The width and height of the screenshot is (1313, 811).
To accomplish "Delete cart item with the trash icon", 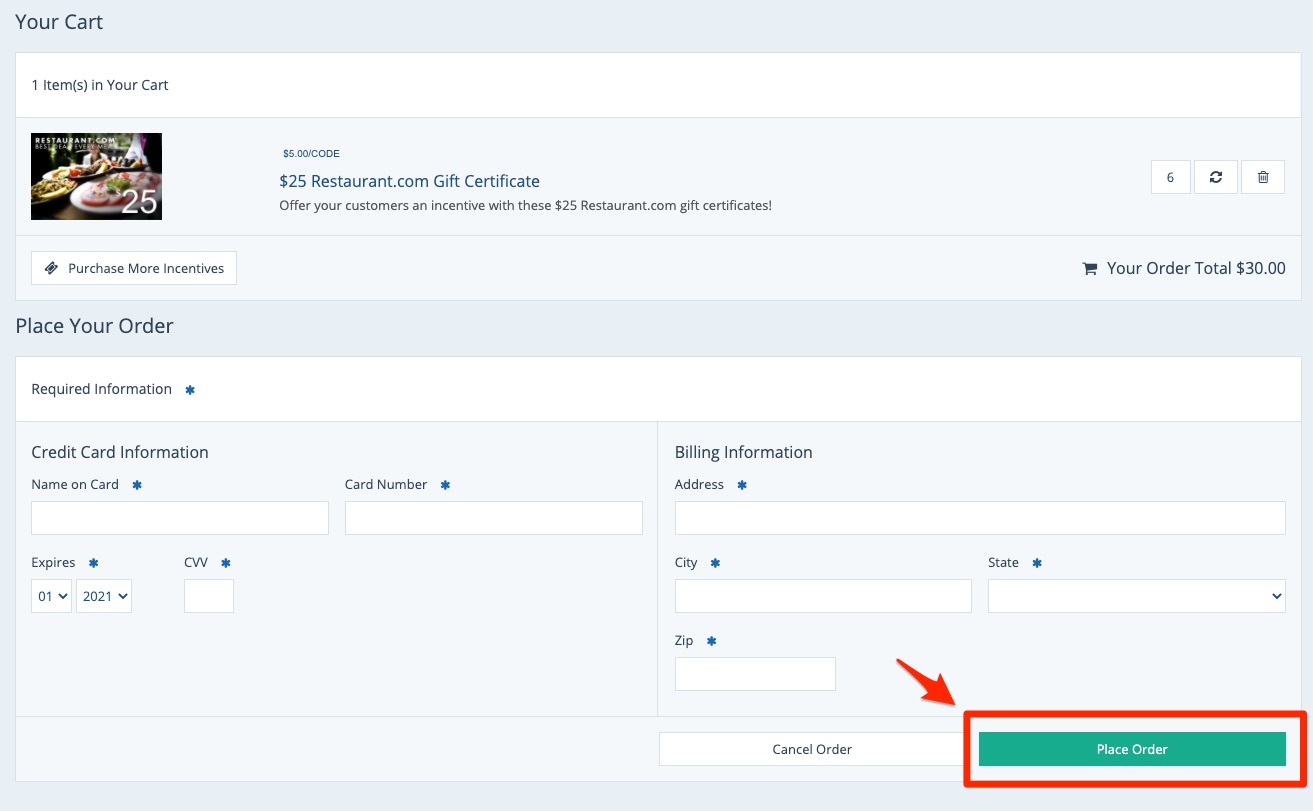I will 1263,177.
